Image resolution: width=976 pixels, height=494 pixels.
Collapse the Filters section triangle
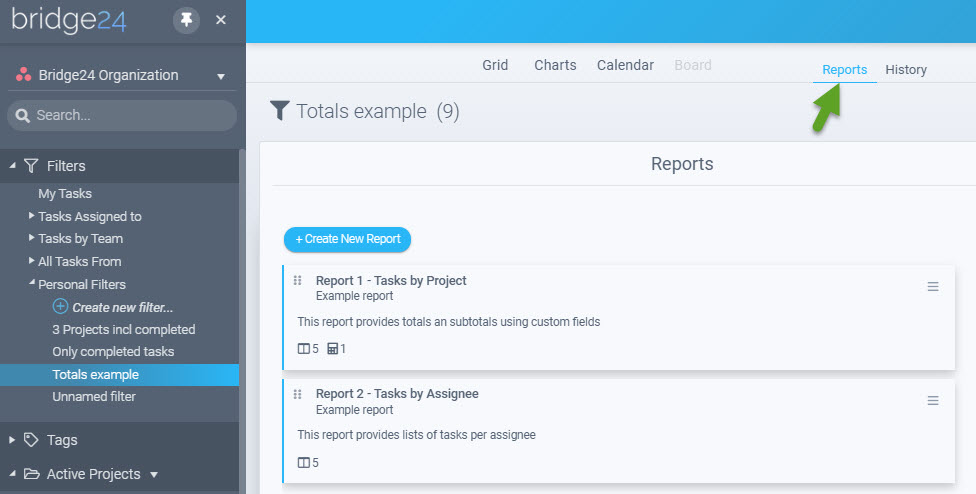pos(12,165)
